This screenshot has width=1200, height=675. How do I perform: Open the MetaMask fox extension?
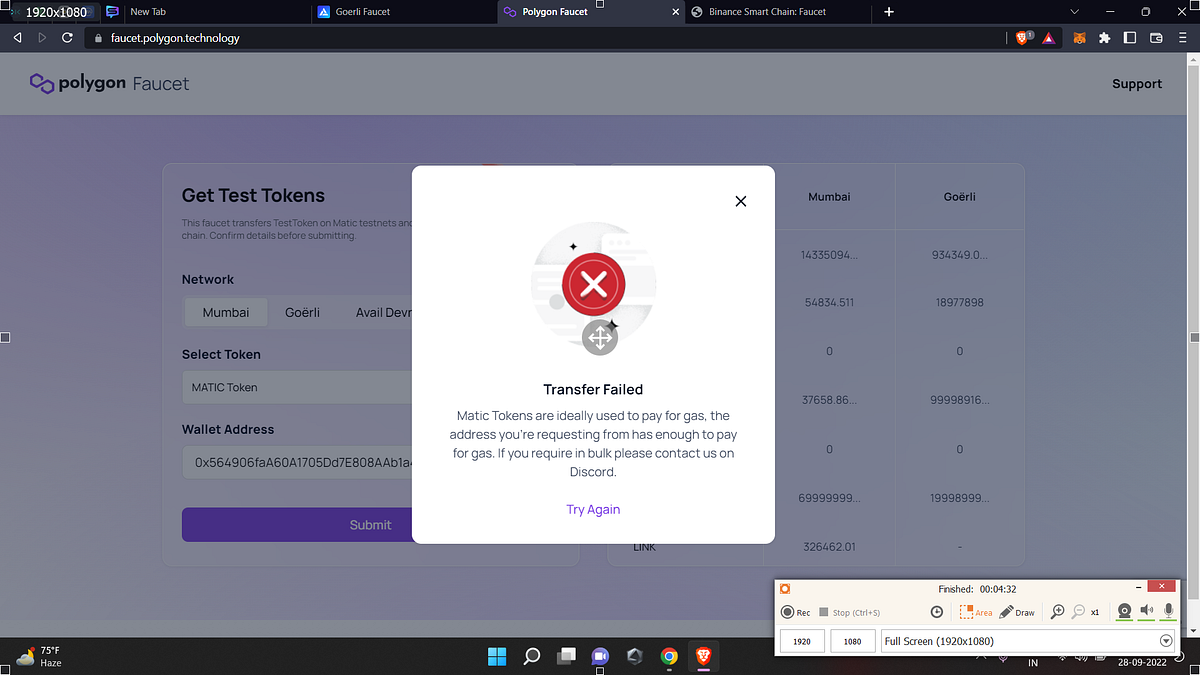pyautogui.click(x=1079, y=37)
